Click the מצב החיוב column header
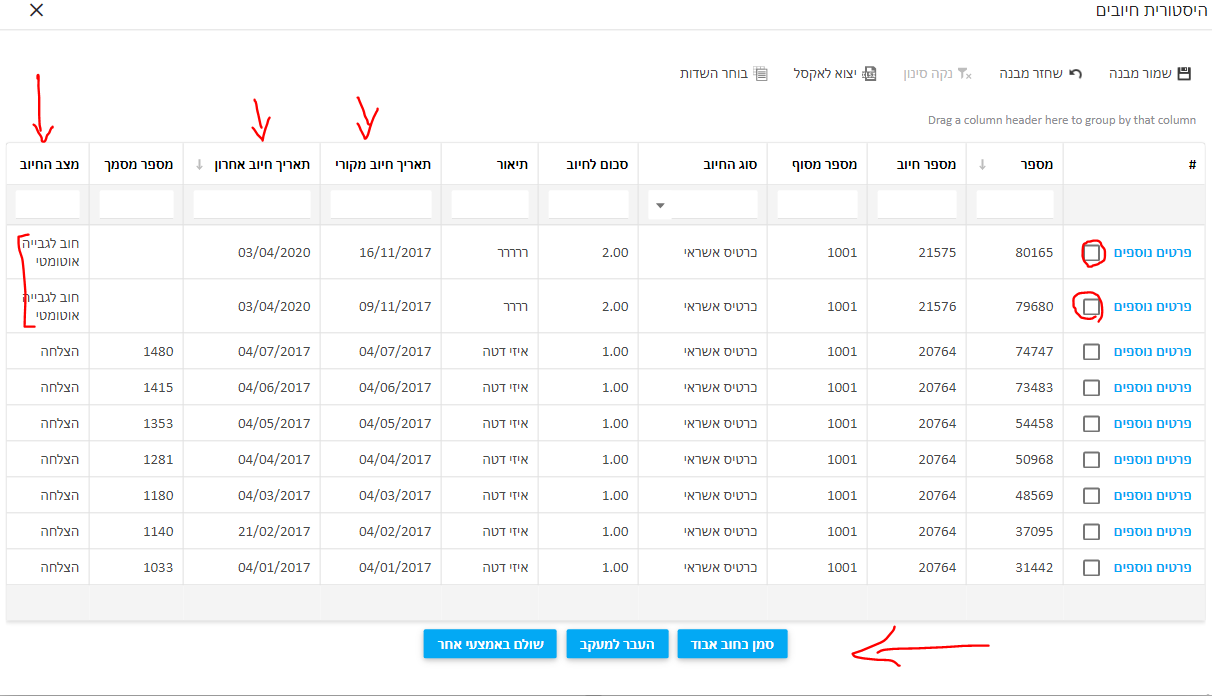Viewport: 1212px width, 696px height. pos(48,164)
